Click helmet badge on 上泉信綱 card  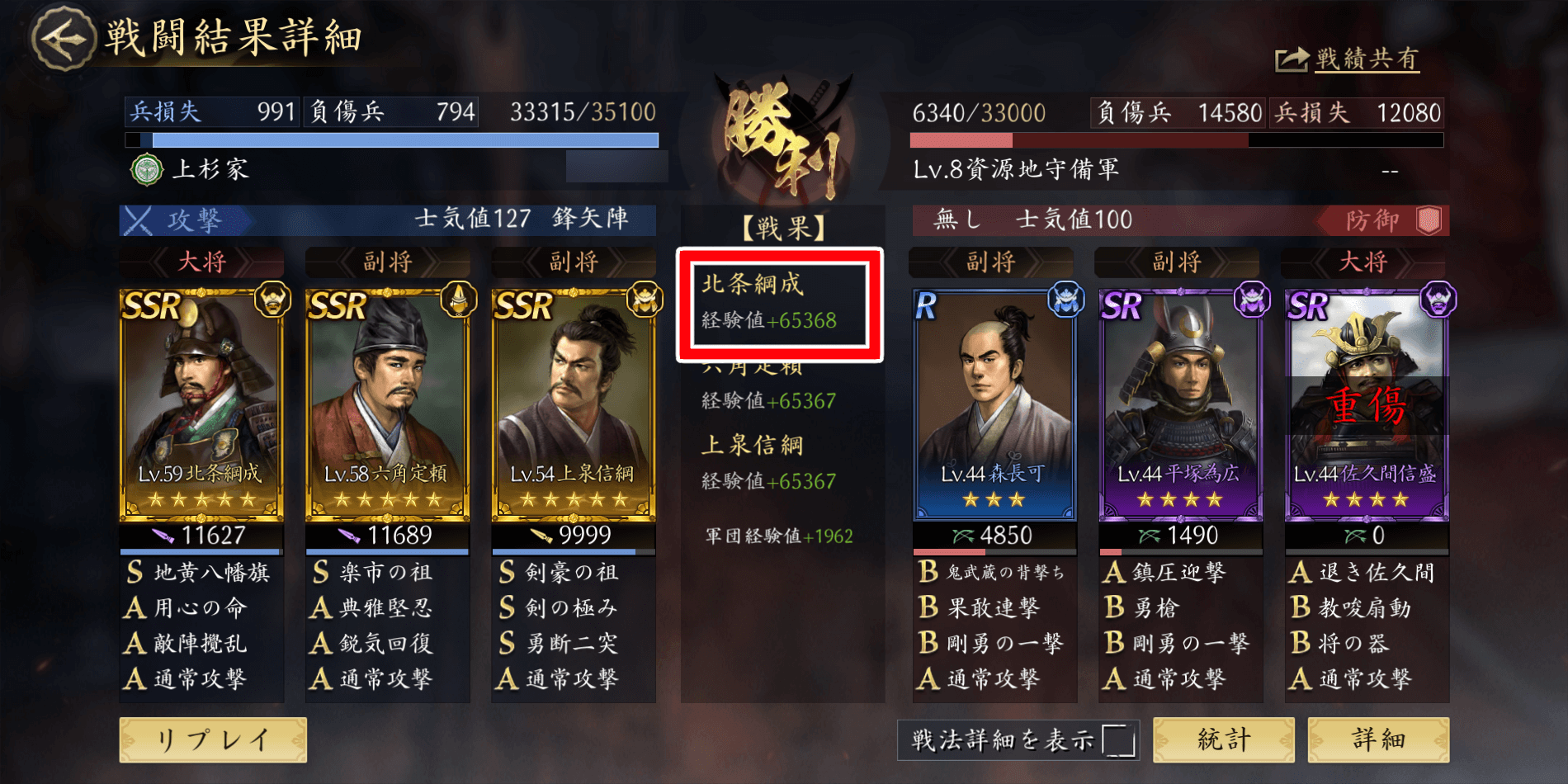click(x=645, y=299)
